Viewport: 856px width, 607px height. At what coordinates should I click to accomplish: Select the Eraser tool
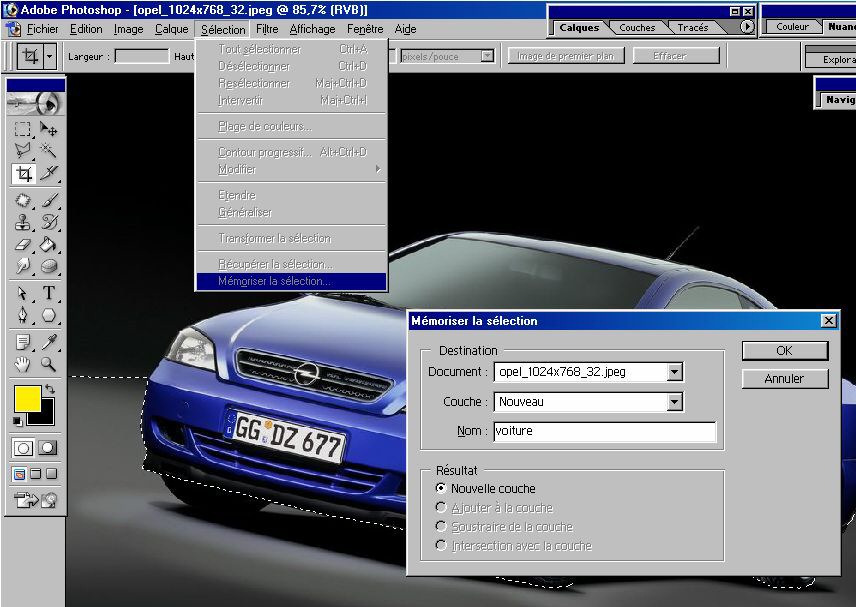click(23, 244)
